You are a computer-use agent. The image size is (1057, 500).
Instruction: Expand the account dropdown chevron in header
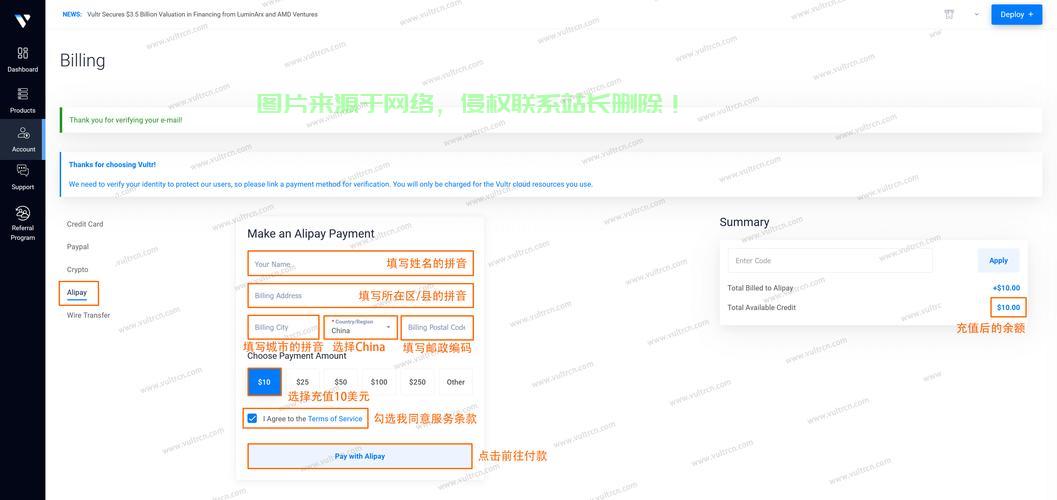976,14
